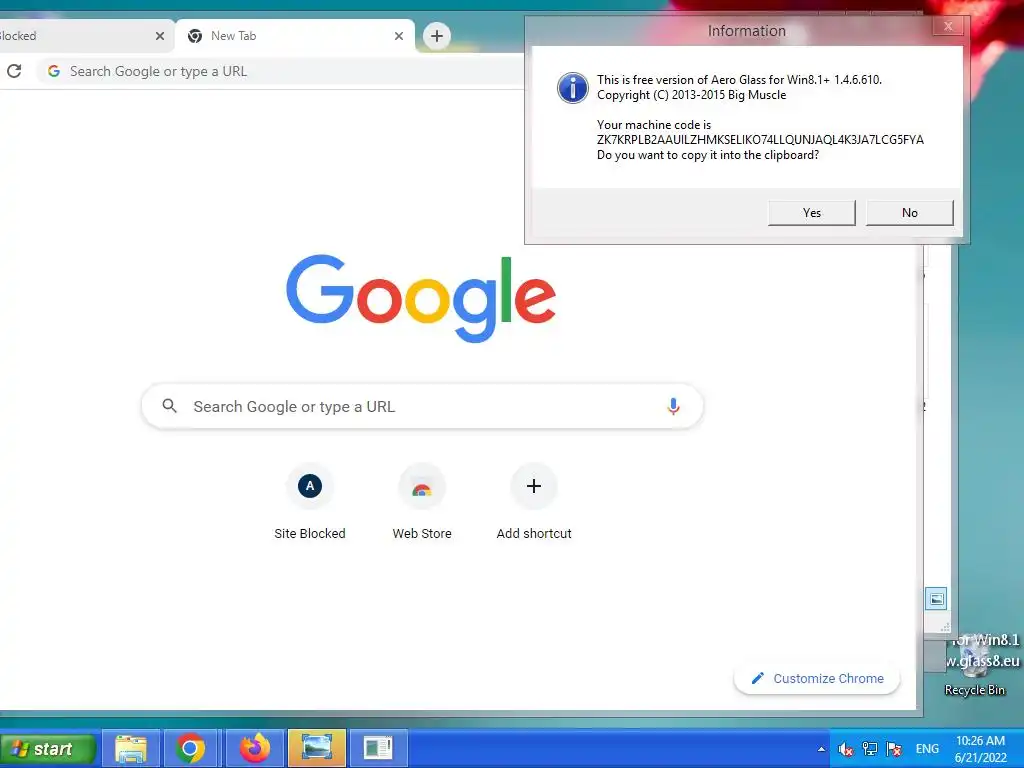1024x768 pixels.
Task: Click the Google search box on page
Action: [423, 406]
